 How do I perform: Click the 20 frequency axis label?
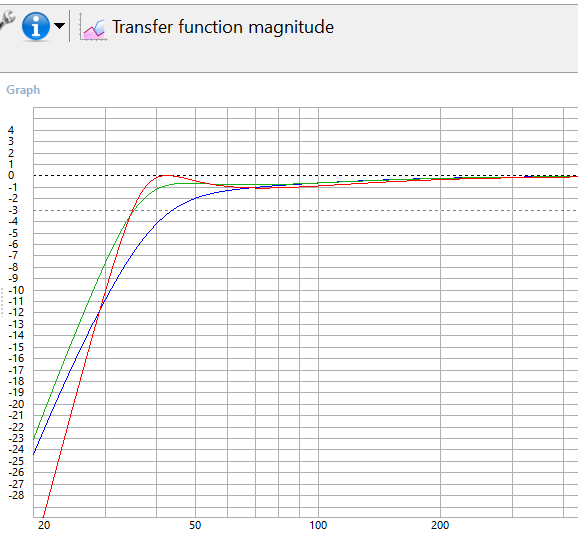[x=44, y=525]
